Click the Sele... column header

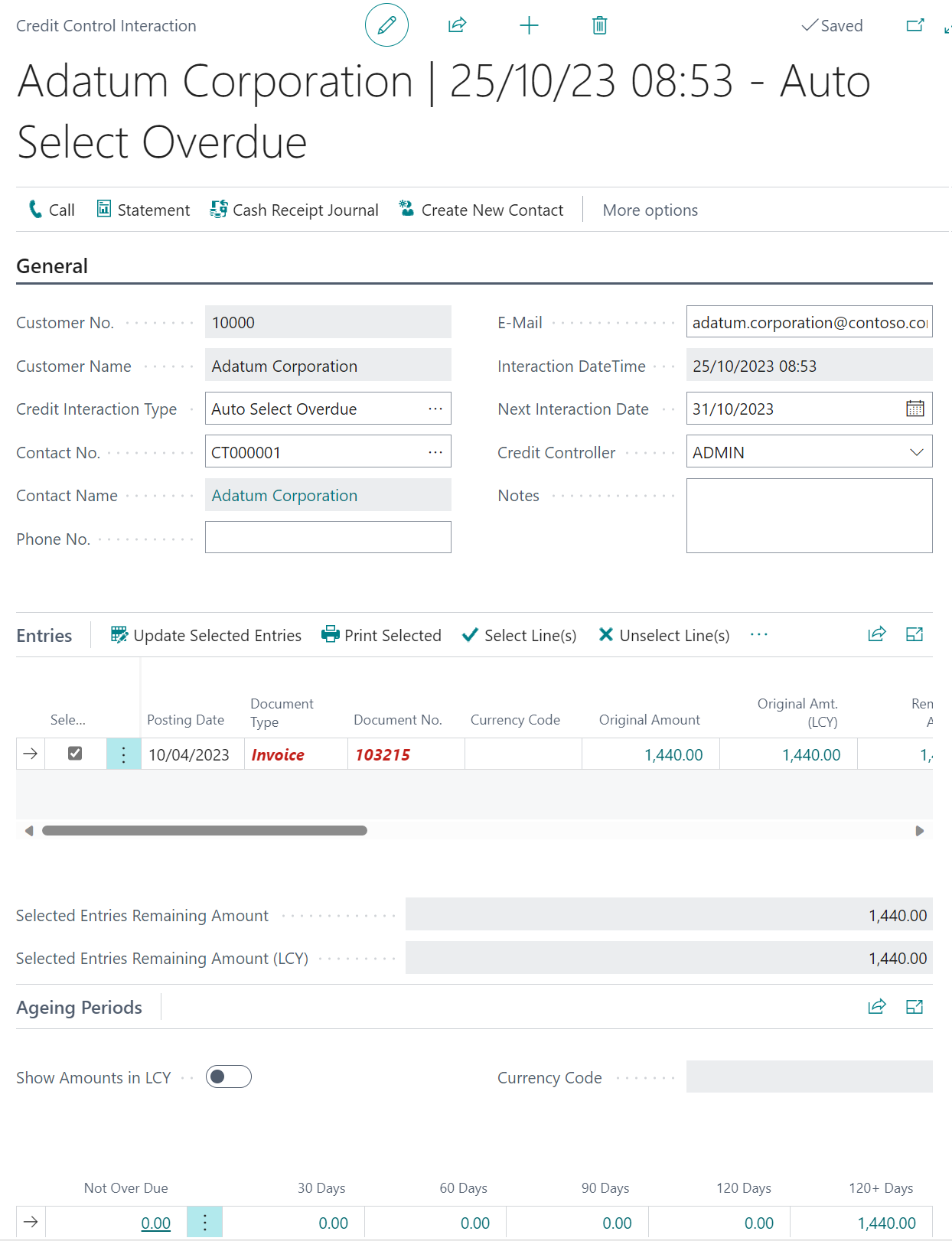tap(68, 719)
